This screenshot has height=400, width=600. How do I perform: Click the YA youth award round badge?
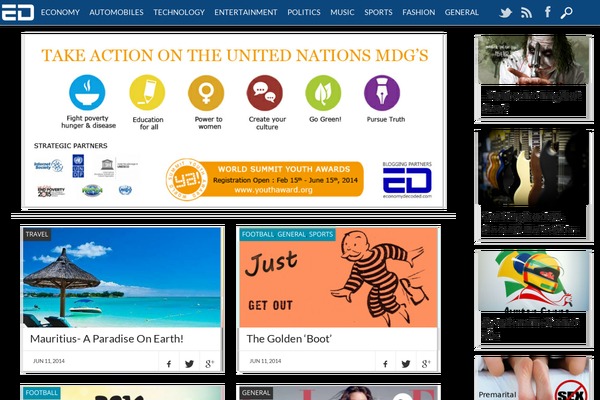tap(186, 179)
